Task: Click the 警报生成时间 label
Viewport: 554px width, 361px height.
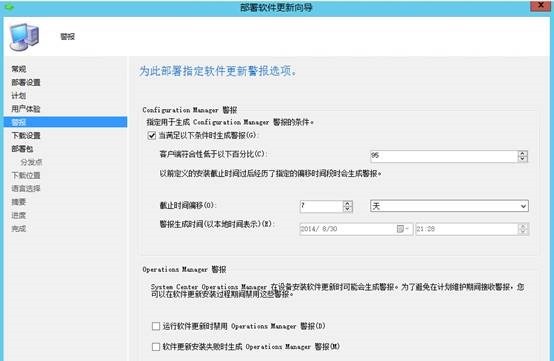Action: click(217, 224)
